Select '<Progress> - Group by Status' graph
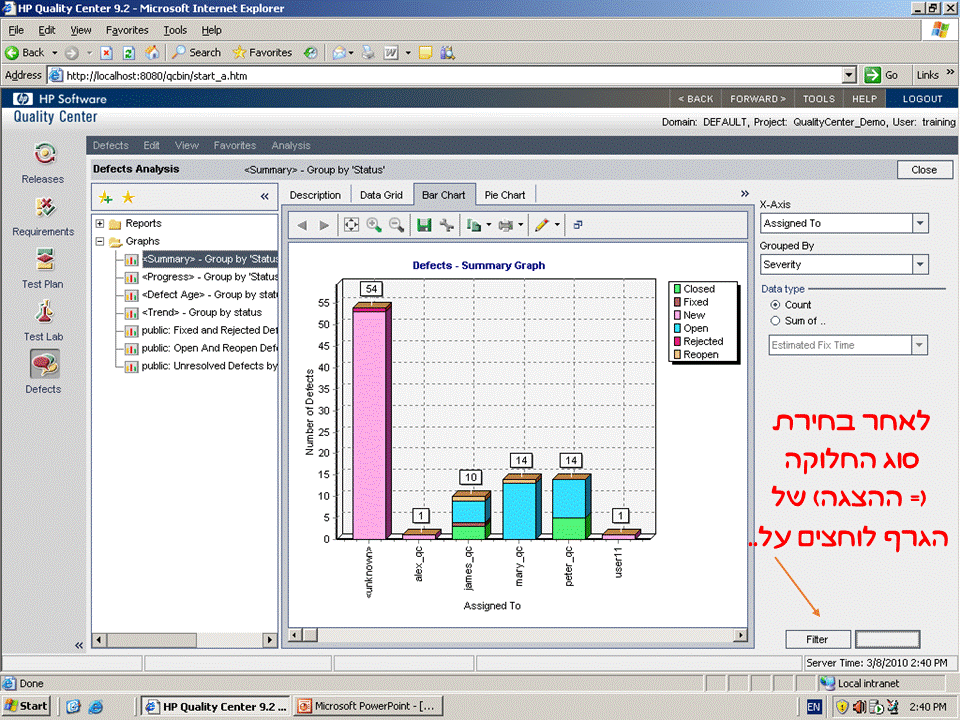 click(x=210, y=277)
